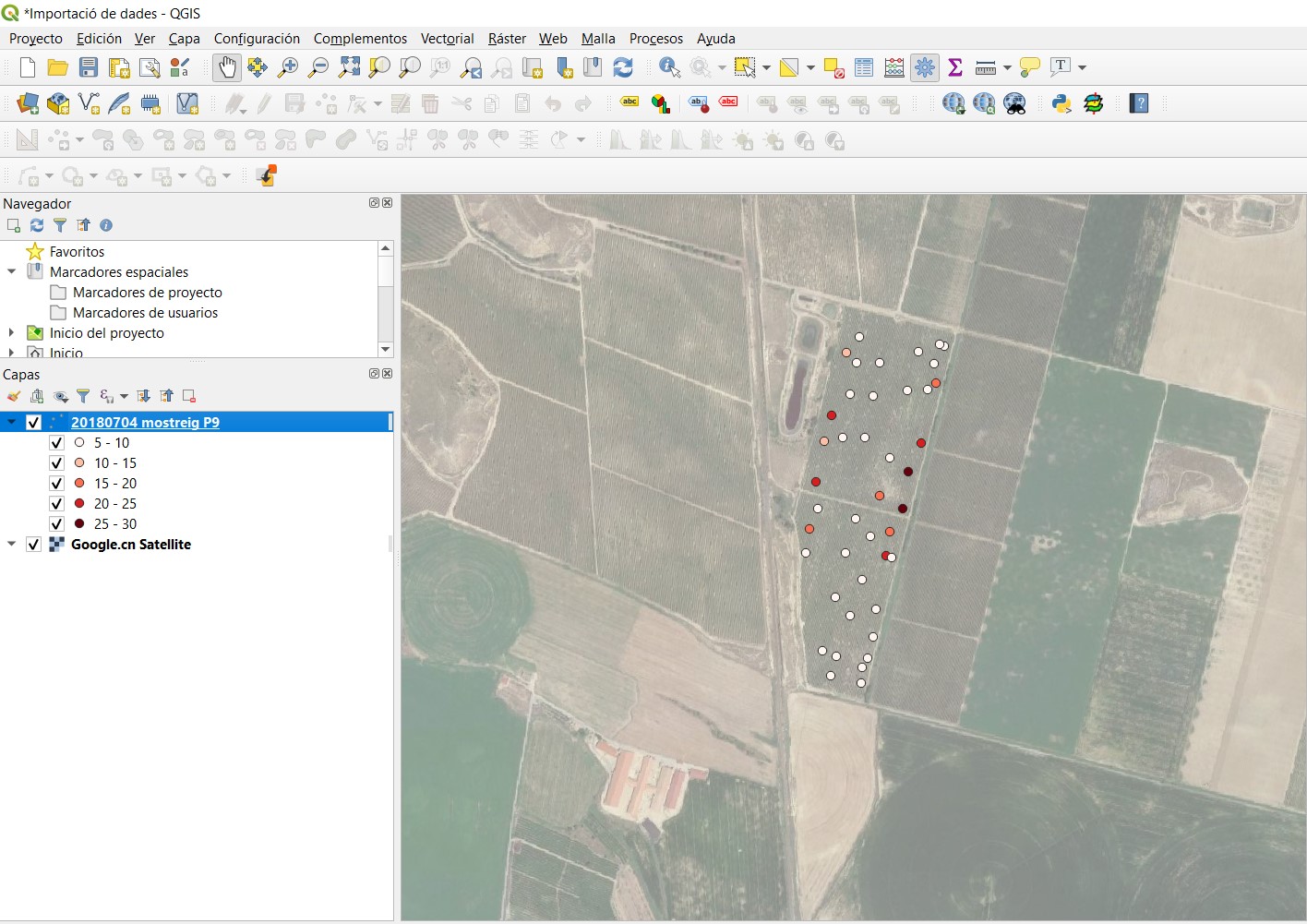Activate the Pan Map hand tool
Viewport: 1307px width, 924px height.
pos(227,67)
